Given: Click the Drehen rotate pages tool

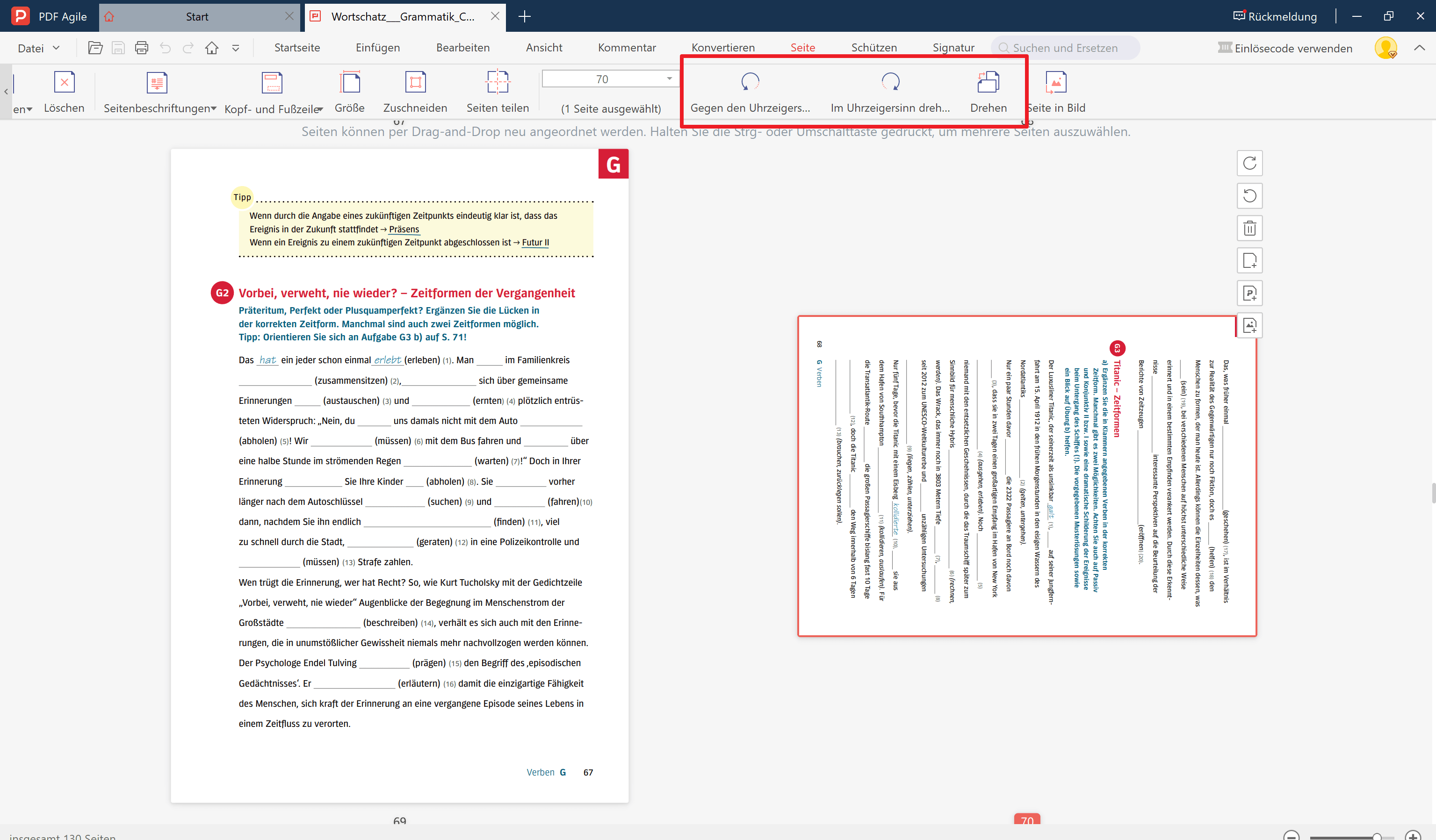Looking at the screenshot, I should click(988, 92).
